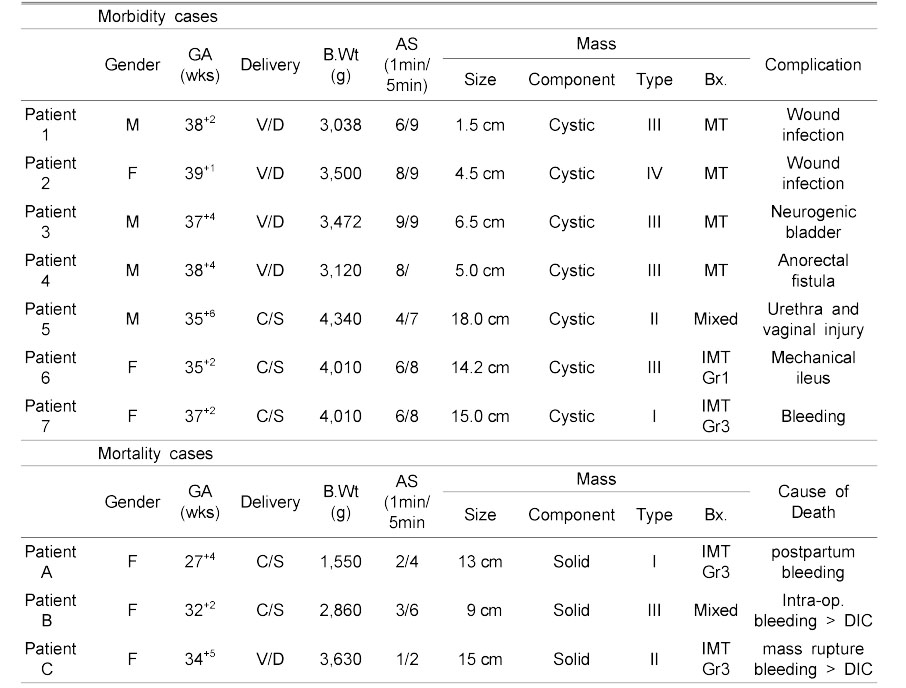
Task: Click the Patient 5 row label
Action: (x=50, y=319)
